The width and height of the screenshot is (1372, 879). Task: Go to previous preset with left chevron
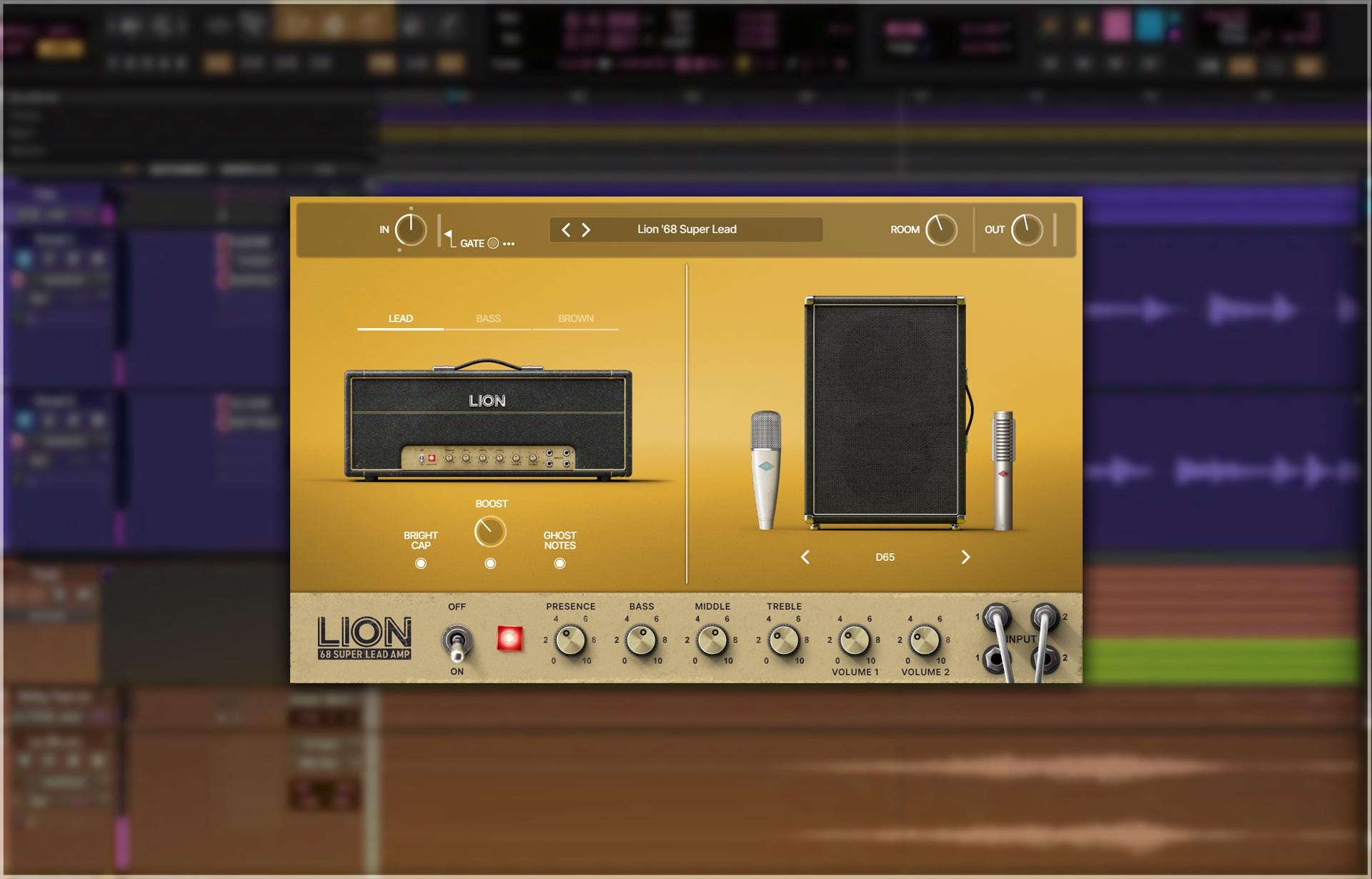click(566, 229)
